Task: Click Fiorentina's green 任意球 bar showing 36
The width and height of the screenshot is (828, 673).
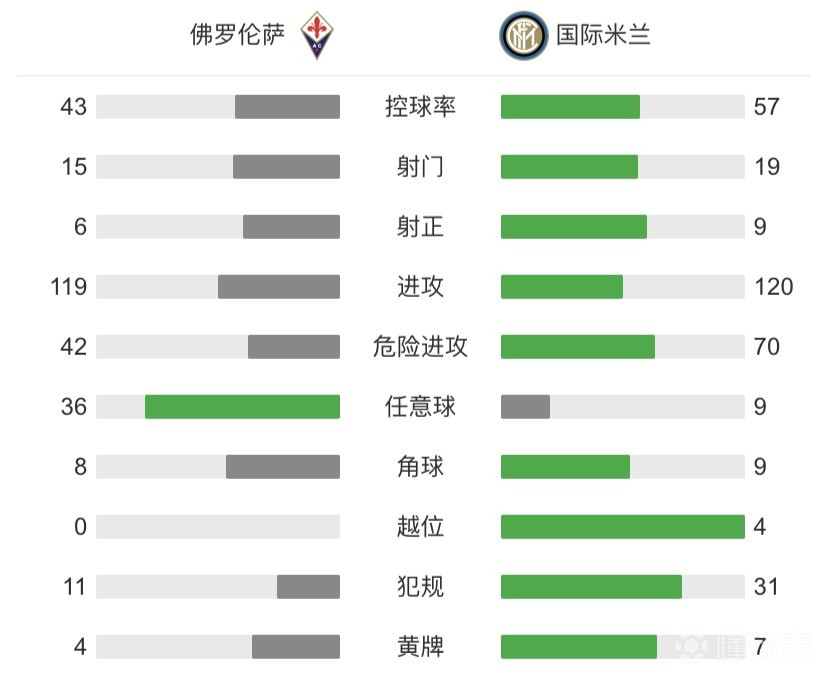Action: click(242, 407)
